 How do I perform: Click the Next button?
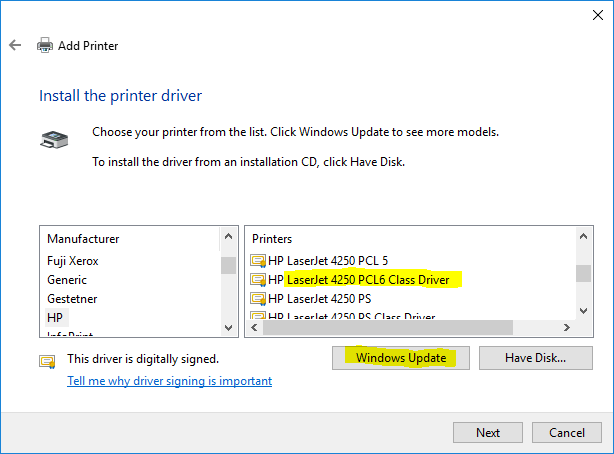click(487, 433)
